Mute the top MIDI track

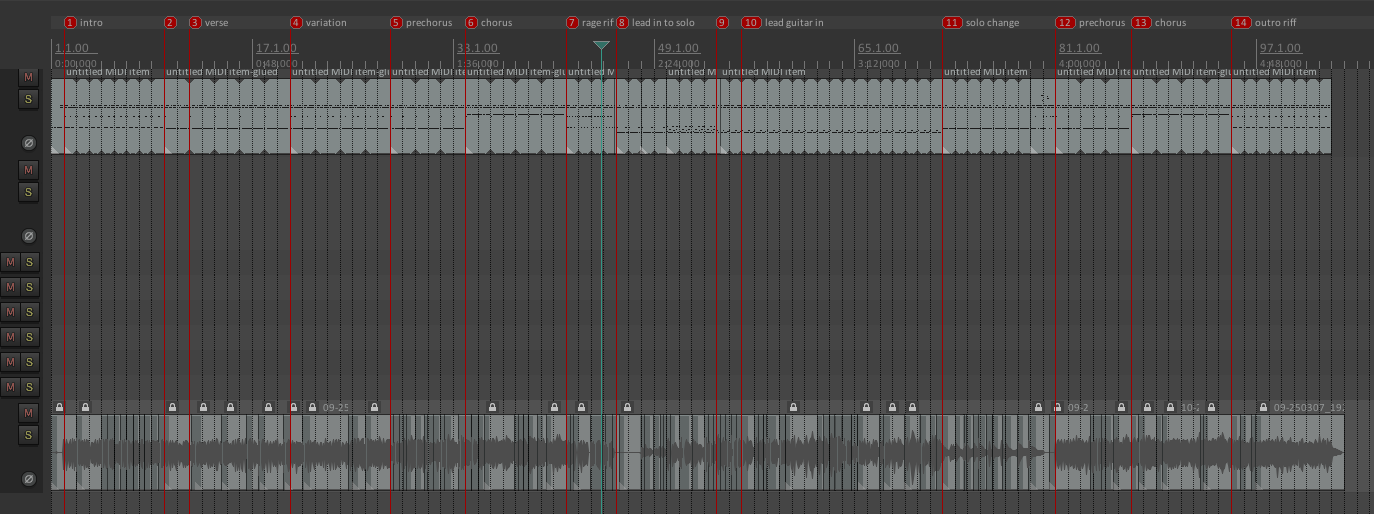coord(29,77)
